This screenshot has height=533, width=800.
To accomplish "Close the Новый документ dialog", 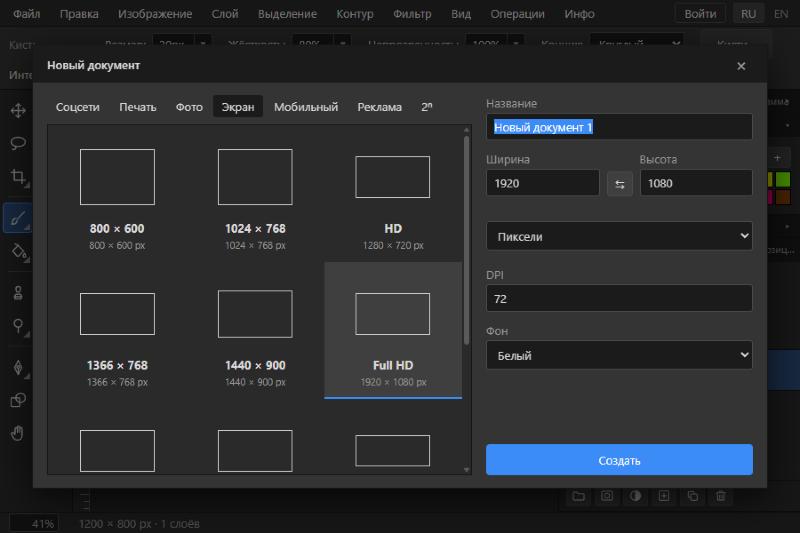I will point(741,66).
